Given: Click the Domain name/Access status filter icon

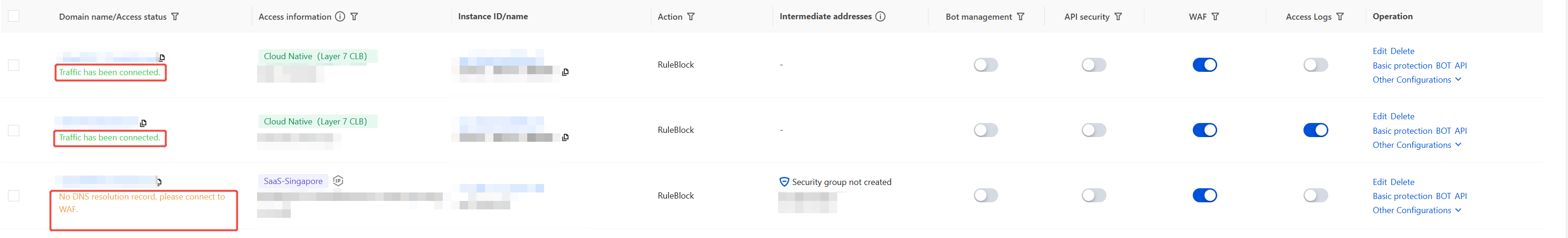Looking at the screenshot, I should [175, 16].
